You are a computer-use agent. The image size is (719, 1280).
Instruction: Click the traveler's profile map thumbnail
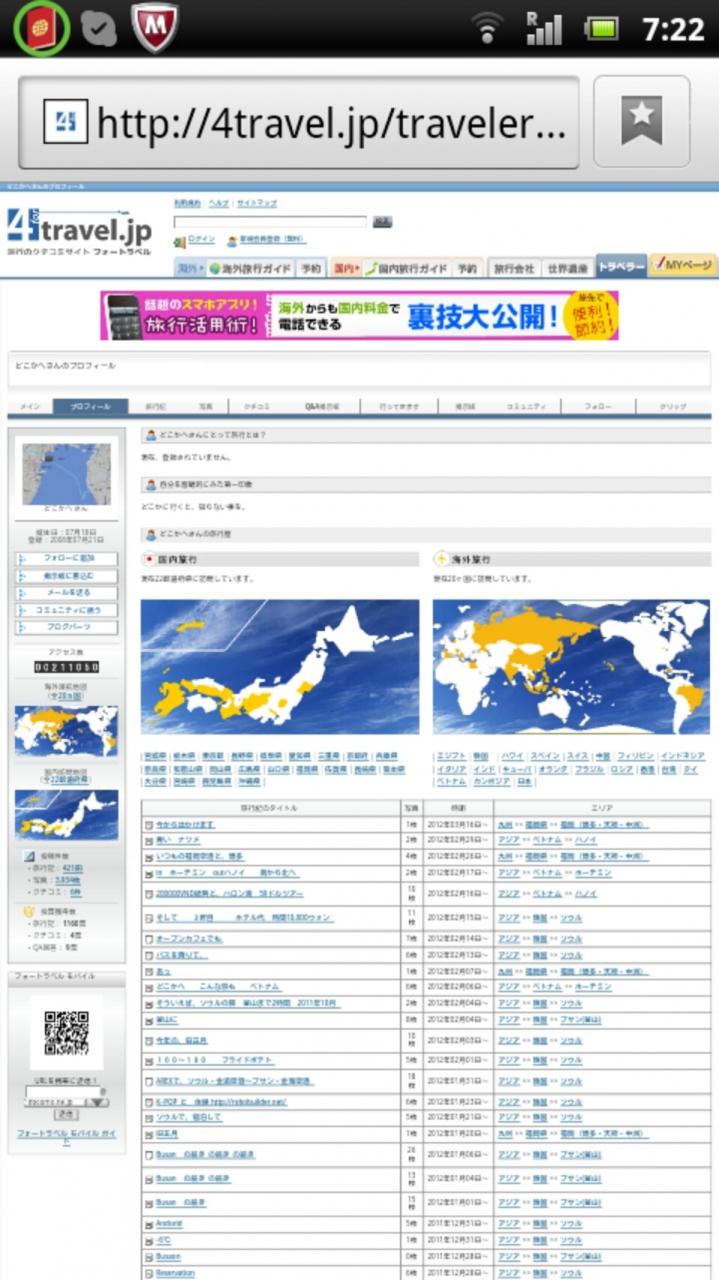[x=67, y=473]
